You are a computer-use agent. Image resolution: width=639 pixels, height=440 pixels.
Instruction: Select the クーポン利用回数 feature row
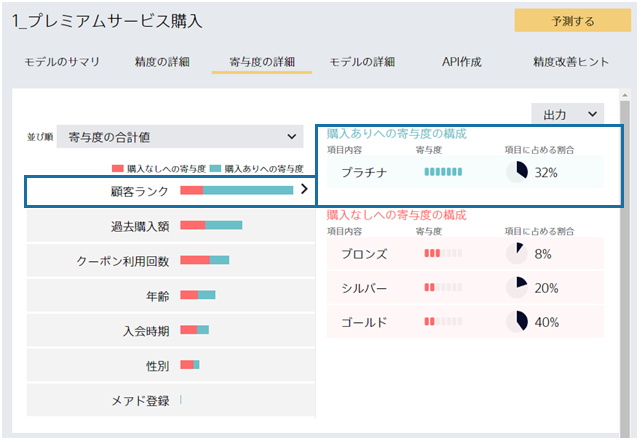[x=171, y=261]
